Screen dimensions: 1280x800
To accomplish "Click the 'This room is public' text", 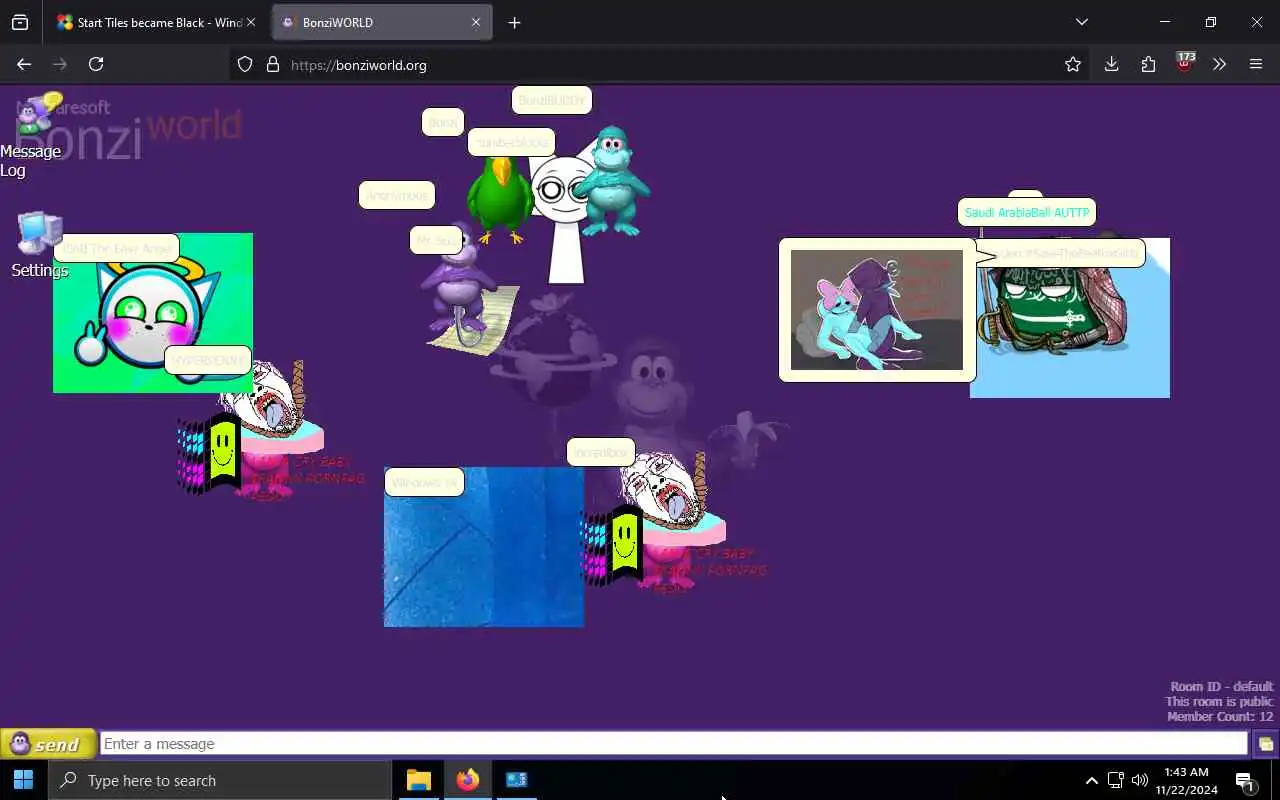I will pos(1219,702).
